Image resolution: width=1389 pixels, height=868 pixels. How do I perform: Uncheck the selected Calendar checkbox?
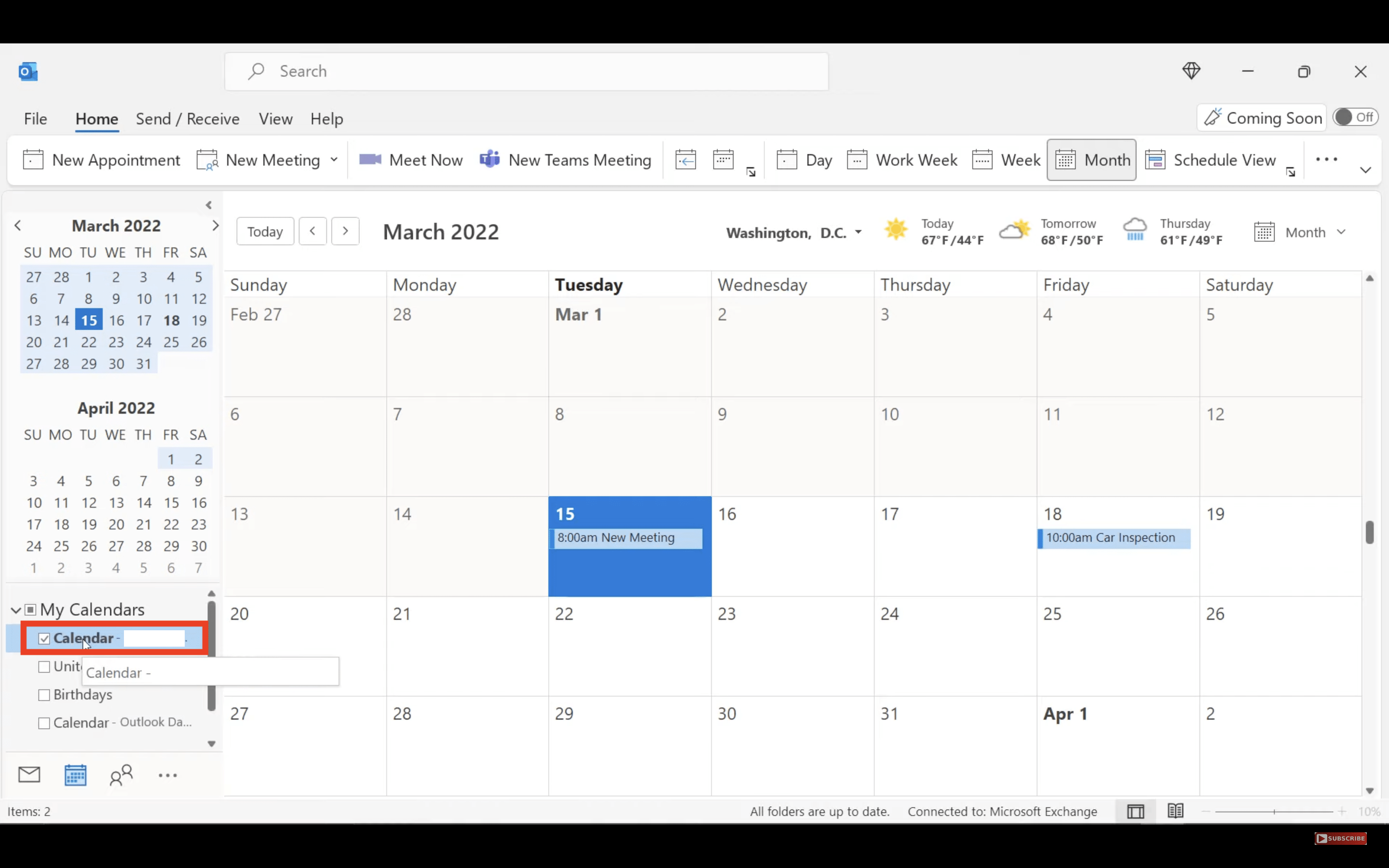(x=44, y=639)
